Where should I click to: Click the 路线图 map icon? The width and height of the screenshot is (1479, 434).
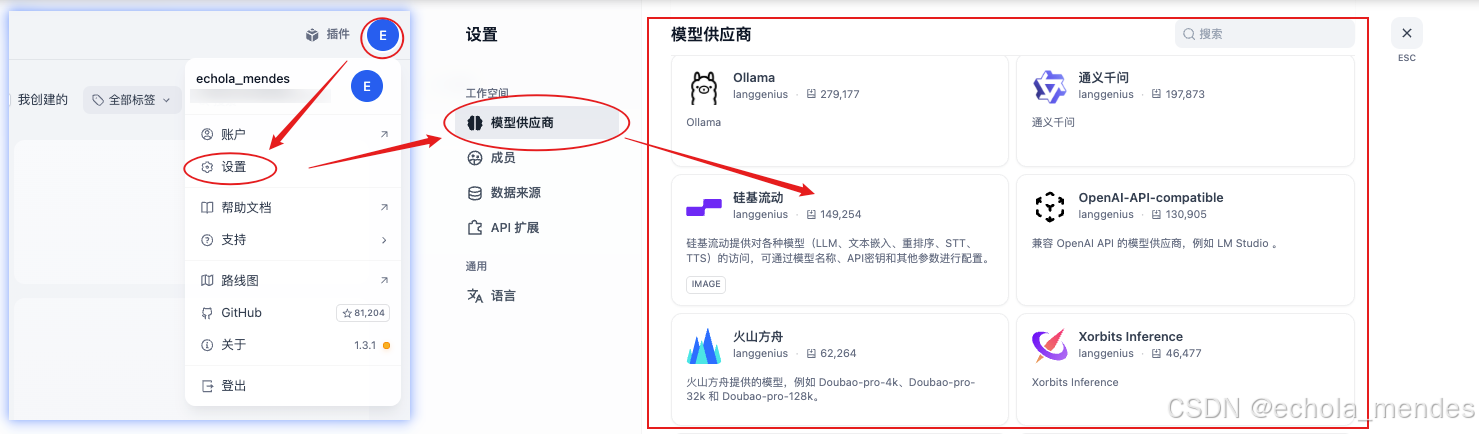[x=207, y=281]
